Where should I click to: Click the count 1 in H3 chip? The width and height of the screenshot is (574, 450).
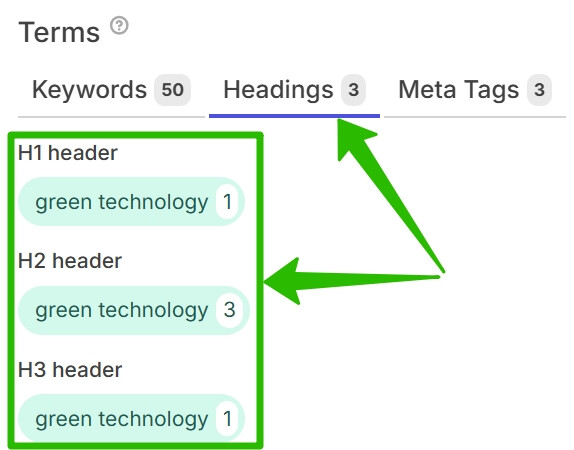(227, 419)
